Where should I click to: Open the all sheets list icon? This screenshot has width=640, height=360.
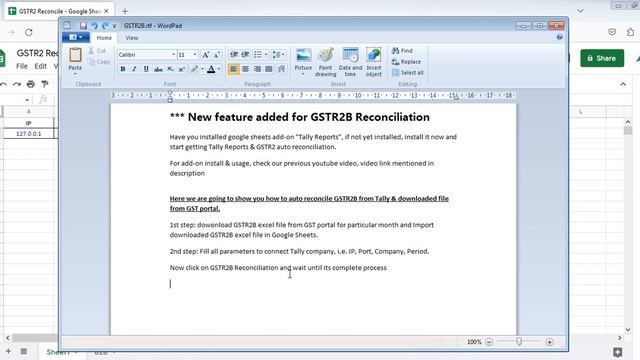click(24, 351)
